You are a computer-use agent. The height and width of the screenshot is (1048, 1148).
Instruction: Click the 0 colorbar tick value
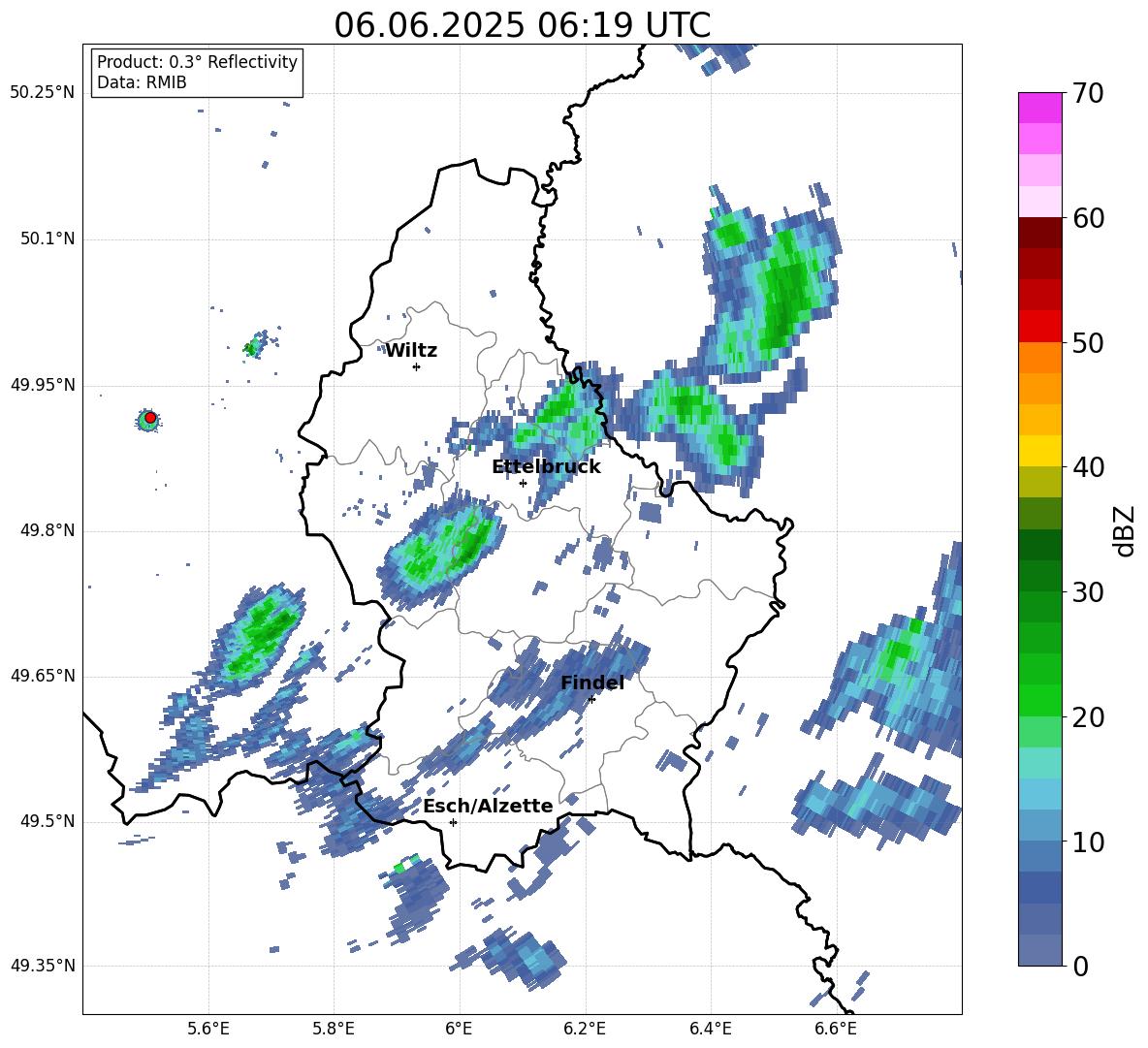click(x=1080, y=966)
